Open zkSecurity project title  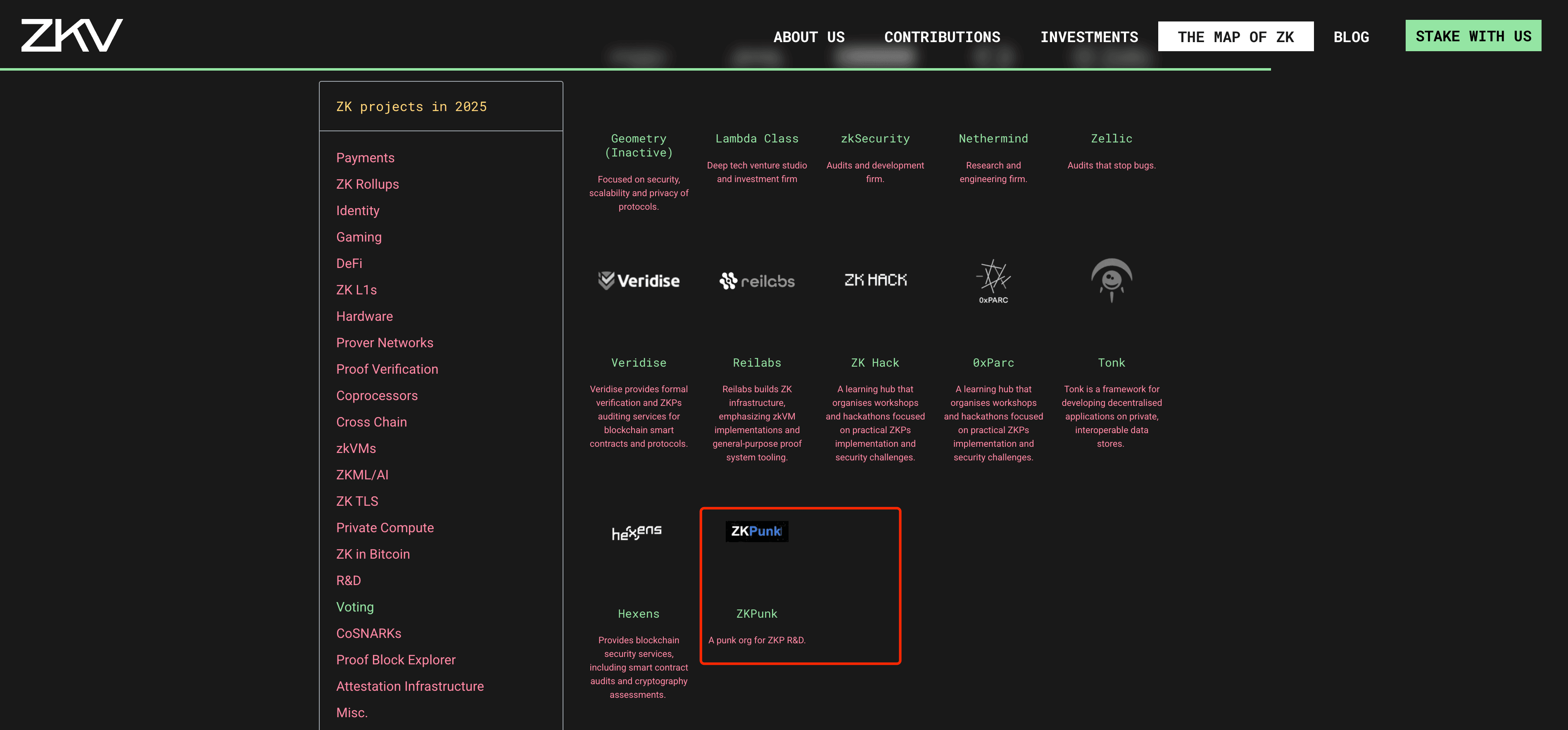pyautogui.click(x=875, y=139)
